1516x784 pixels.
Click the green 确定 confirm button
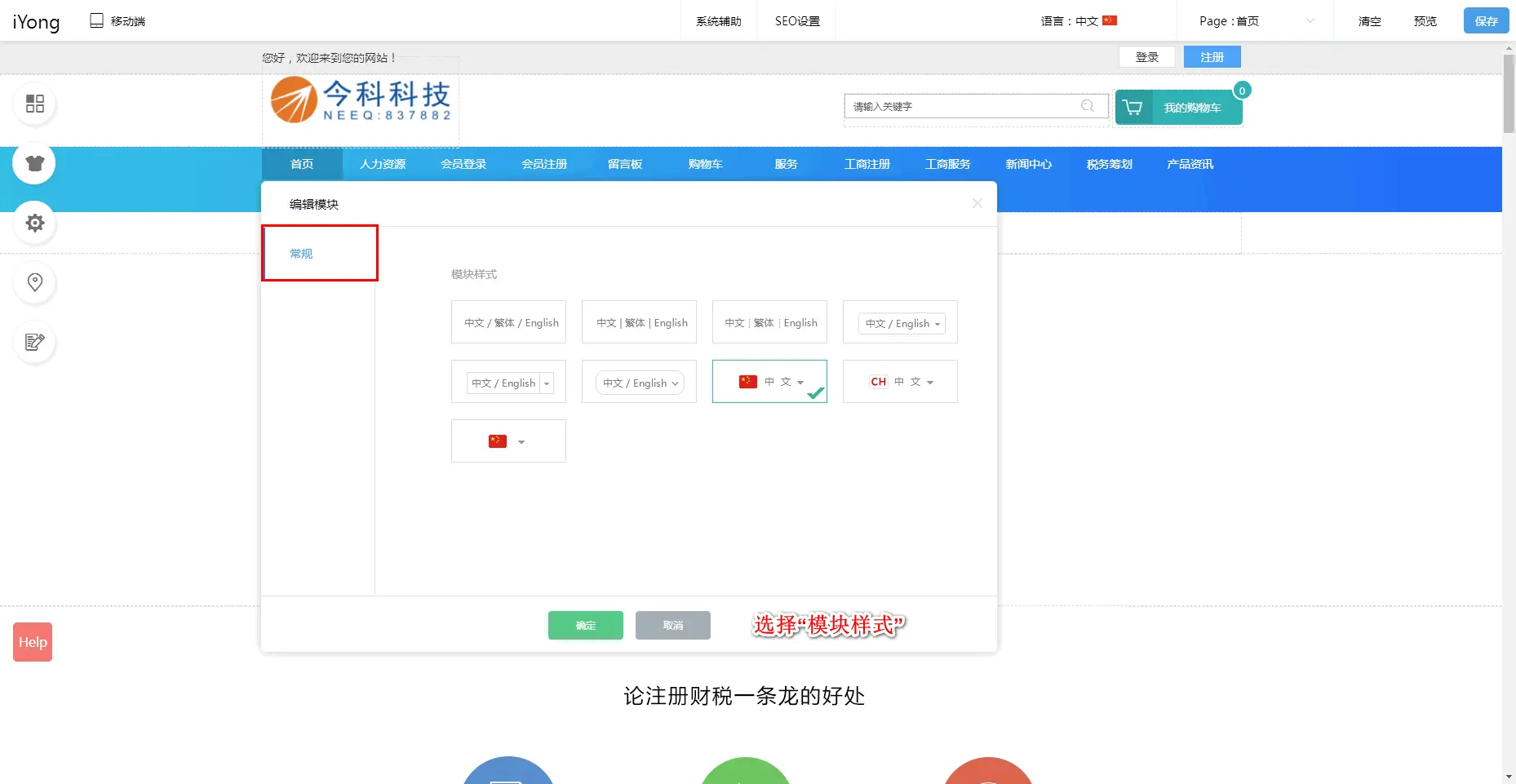(585, 625)
